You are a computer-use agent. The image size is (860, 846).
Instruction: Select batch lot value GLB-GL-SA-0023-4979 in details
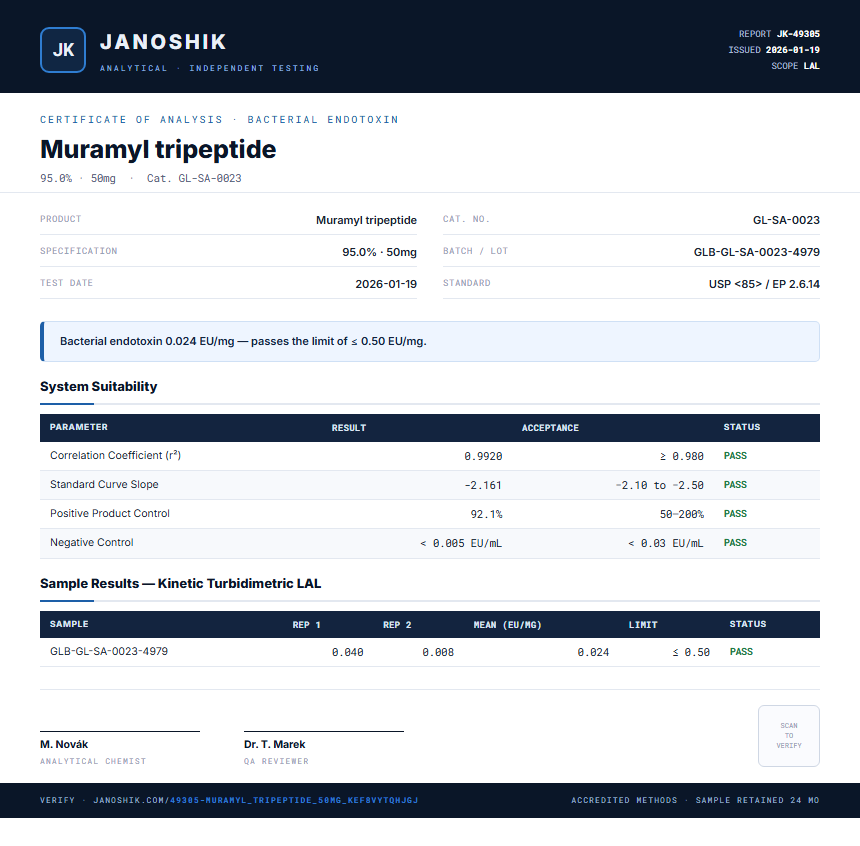coord(757,252)
